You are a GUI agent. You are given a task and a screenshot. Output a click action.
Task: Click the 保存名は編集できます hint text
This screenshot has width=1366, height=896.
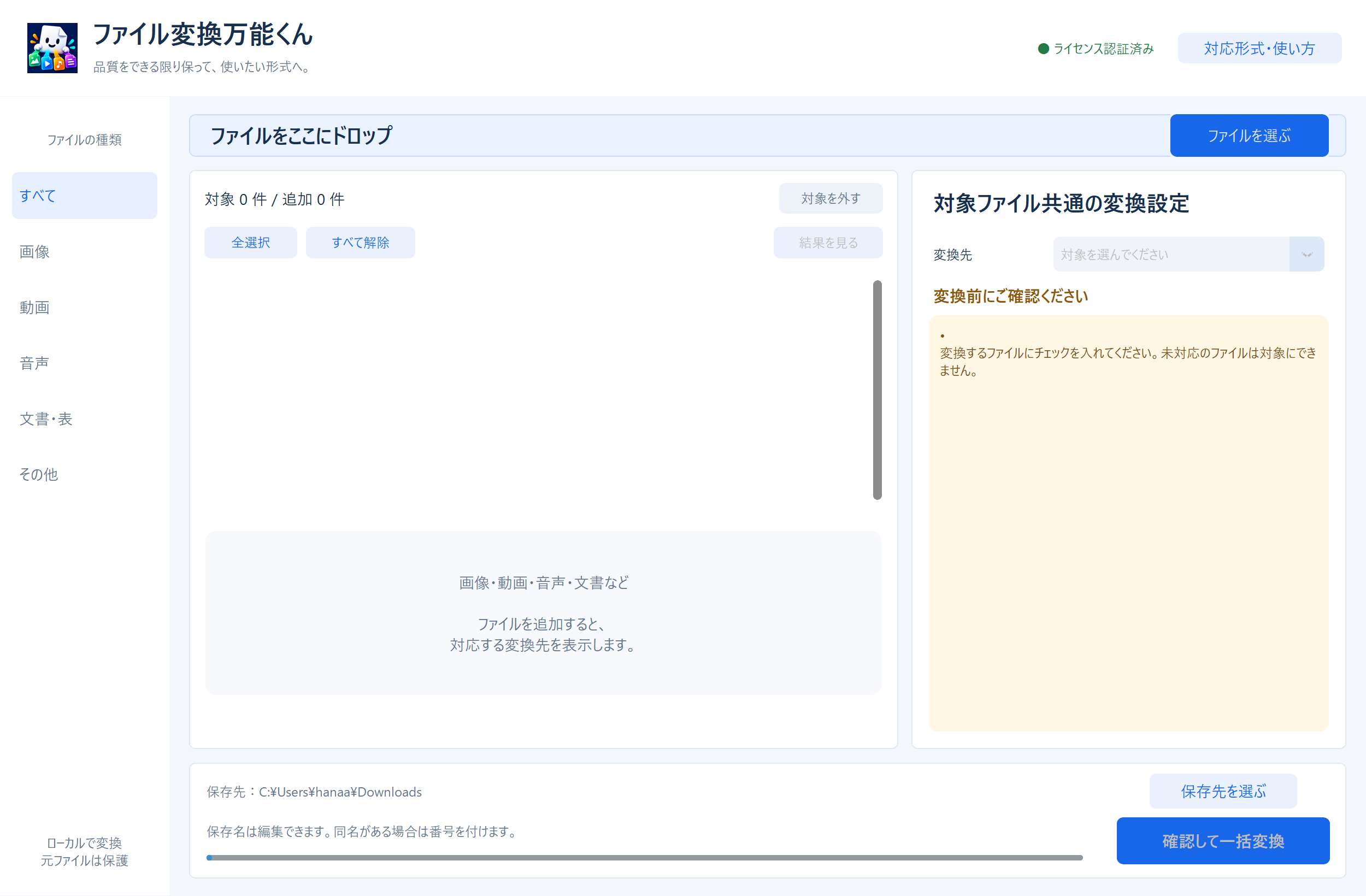[363, 832]
